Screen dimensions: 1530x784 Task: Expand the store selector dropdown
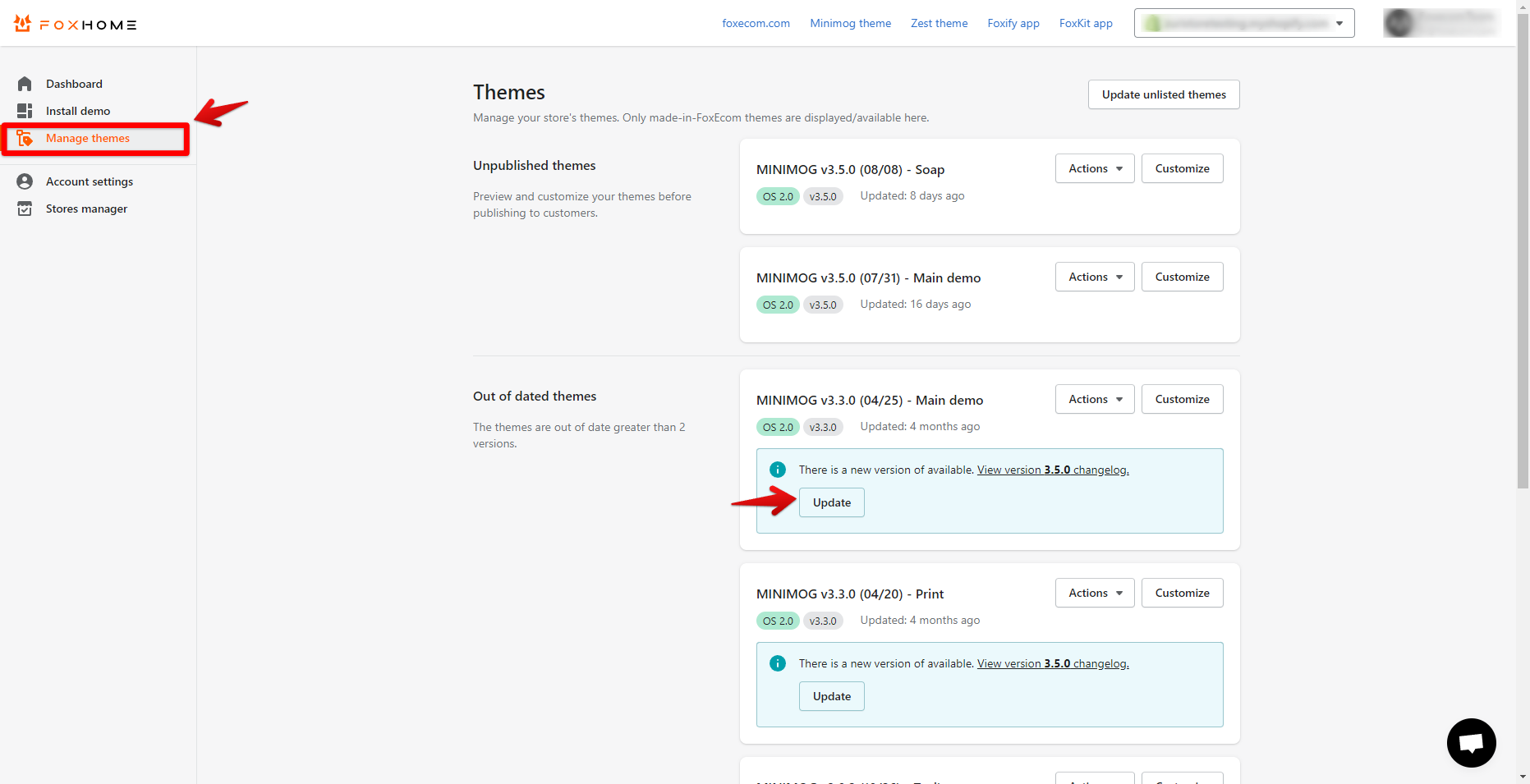1244,23
